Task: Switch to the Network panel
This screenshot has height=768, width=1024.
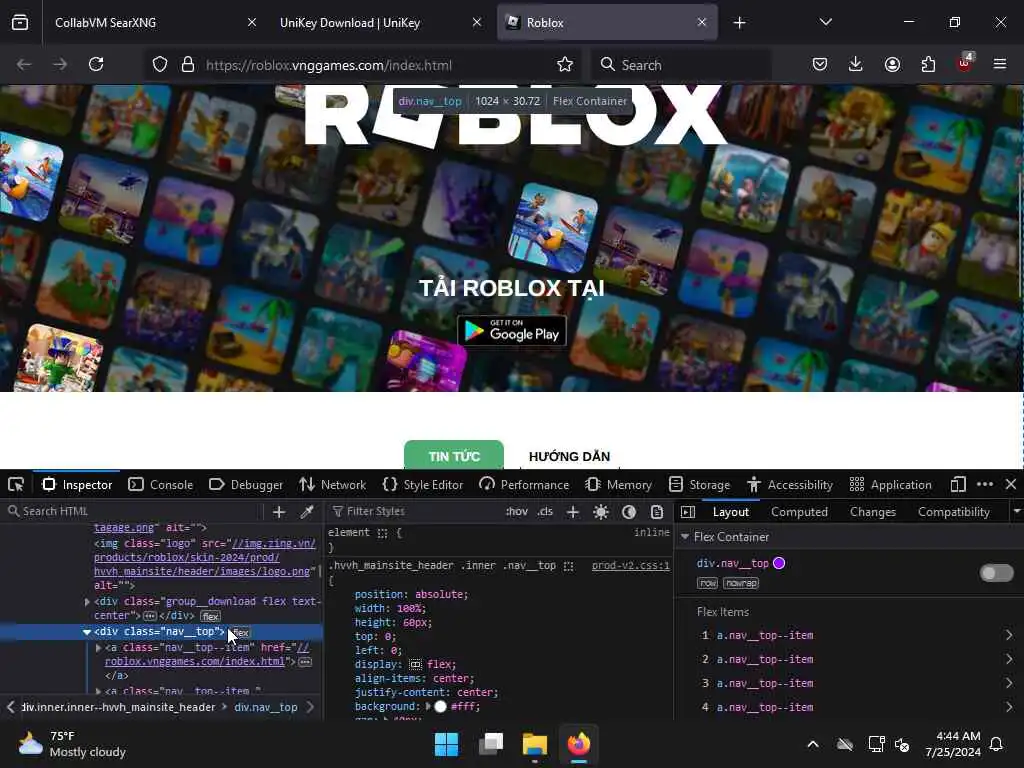Action: pos(332,485)
